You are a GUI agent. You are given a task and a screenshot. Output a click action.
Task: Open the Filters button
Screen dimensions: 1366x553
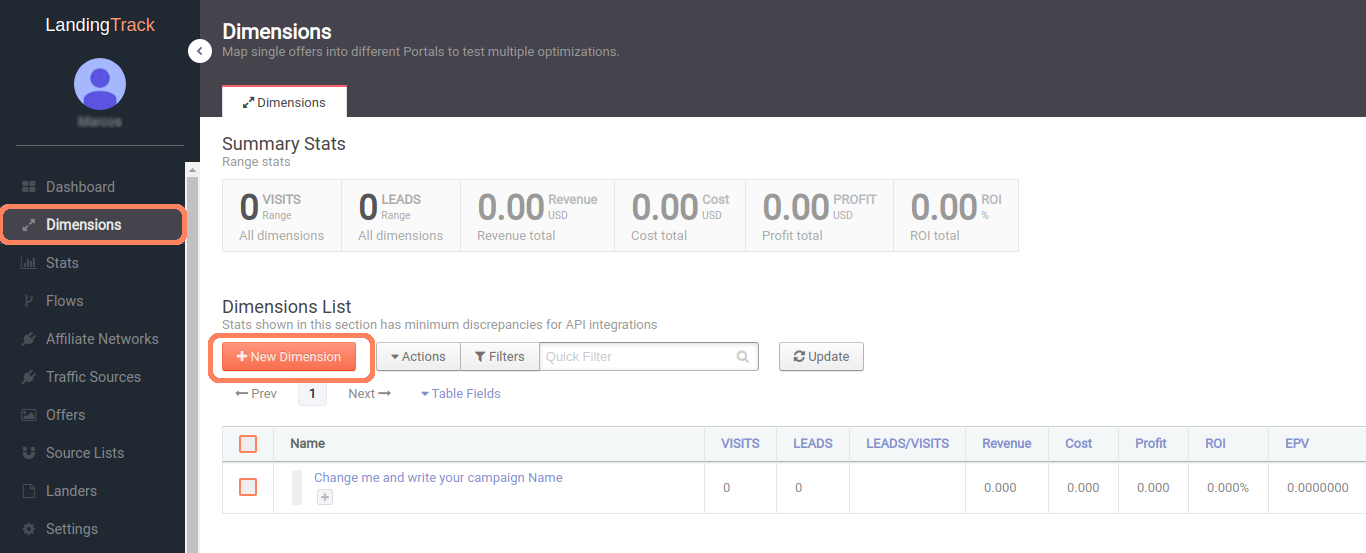(500, 357)
